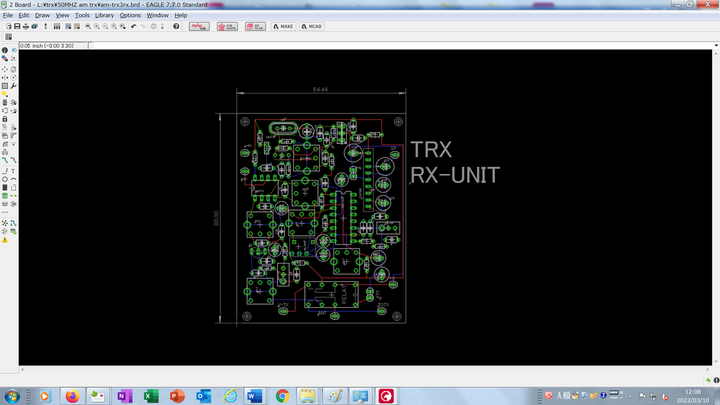Select the Change wrench tool
This screenshot has height=405, width=720.
pos(12,85)
